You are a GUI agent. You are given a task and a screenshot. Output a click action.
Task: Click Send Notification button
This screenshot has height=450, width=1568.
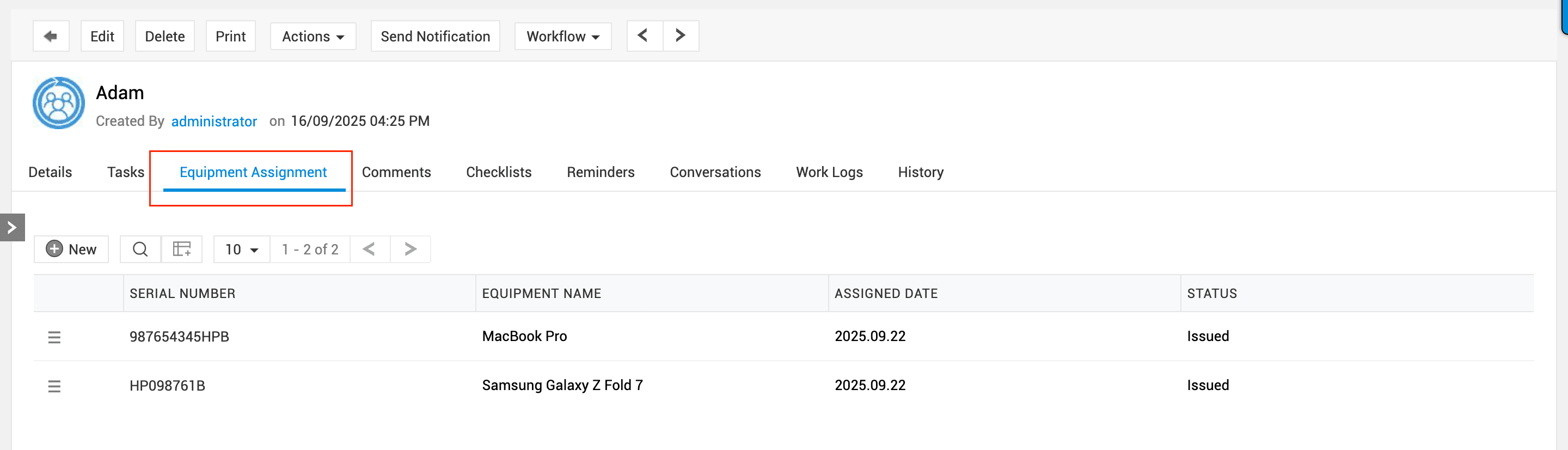pyautogui.click(x=435, y=36)
